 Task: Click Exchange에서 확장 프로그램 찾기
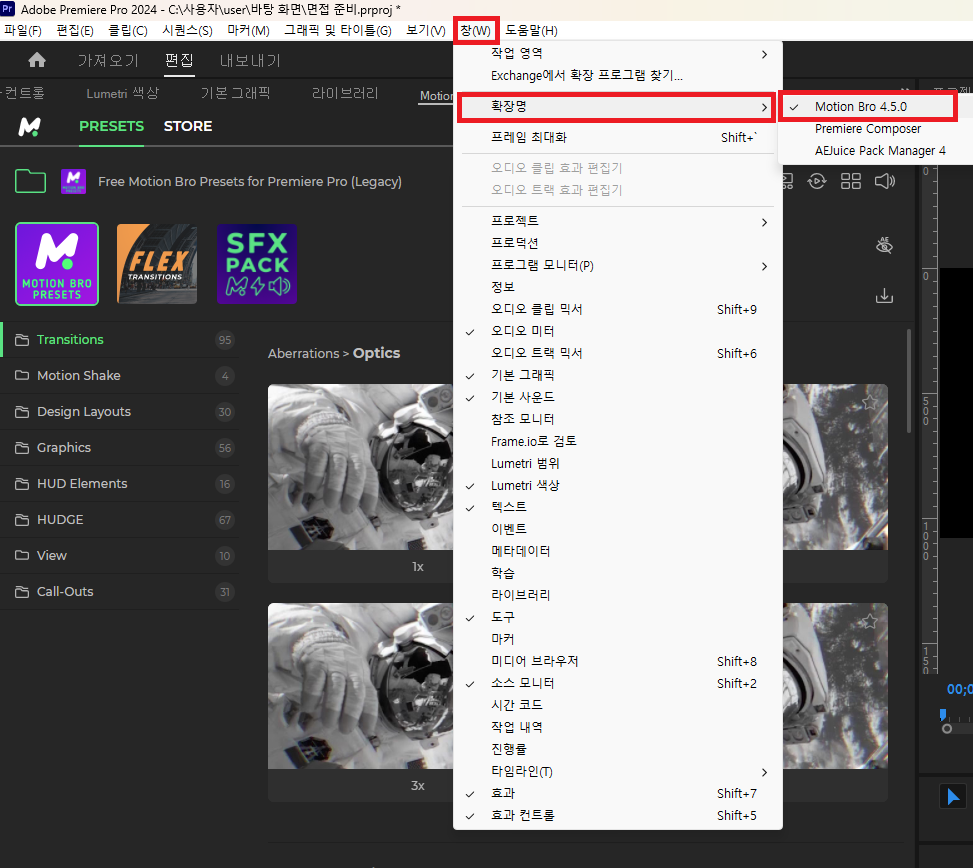click(x=617, y=76)
